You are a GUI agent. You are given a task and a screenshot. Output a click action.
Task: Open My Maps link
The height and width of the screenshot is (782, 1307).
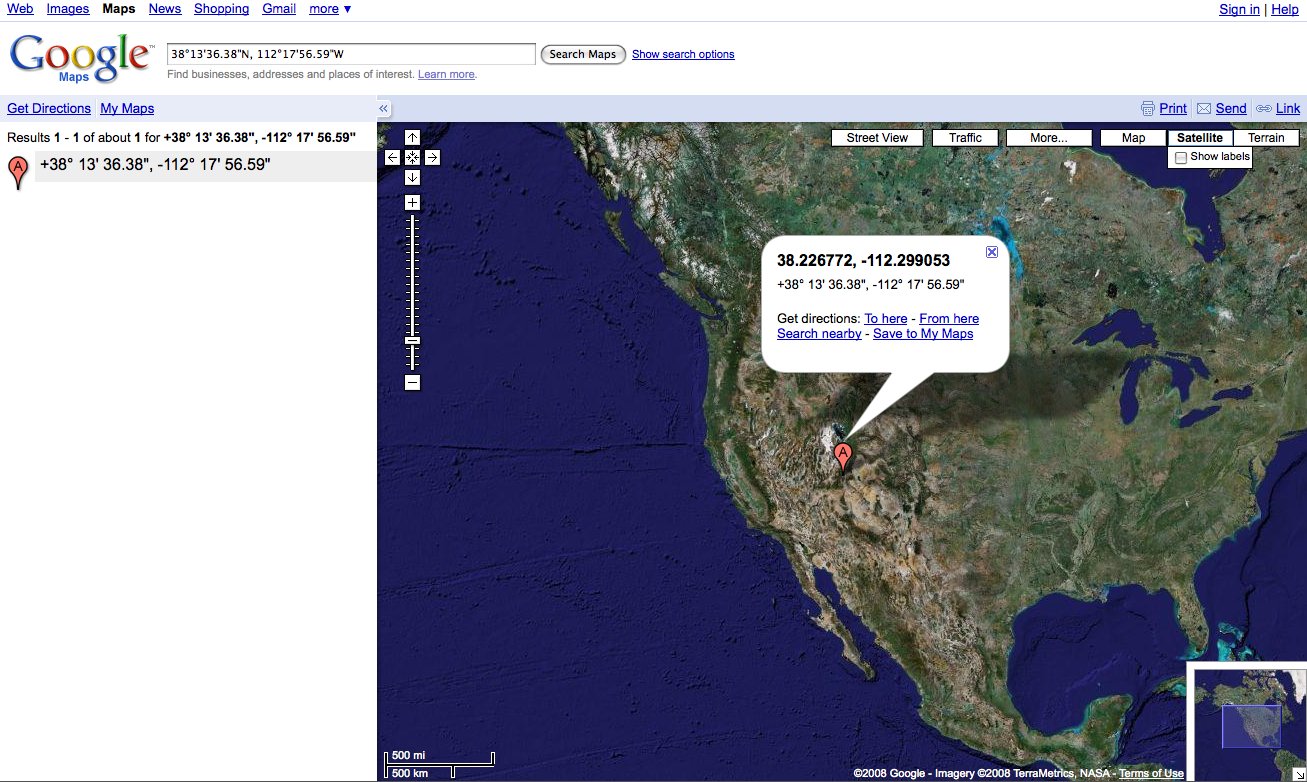click(x=127, y=108)
